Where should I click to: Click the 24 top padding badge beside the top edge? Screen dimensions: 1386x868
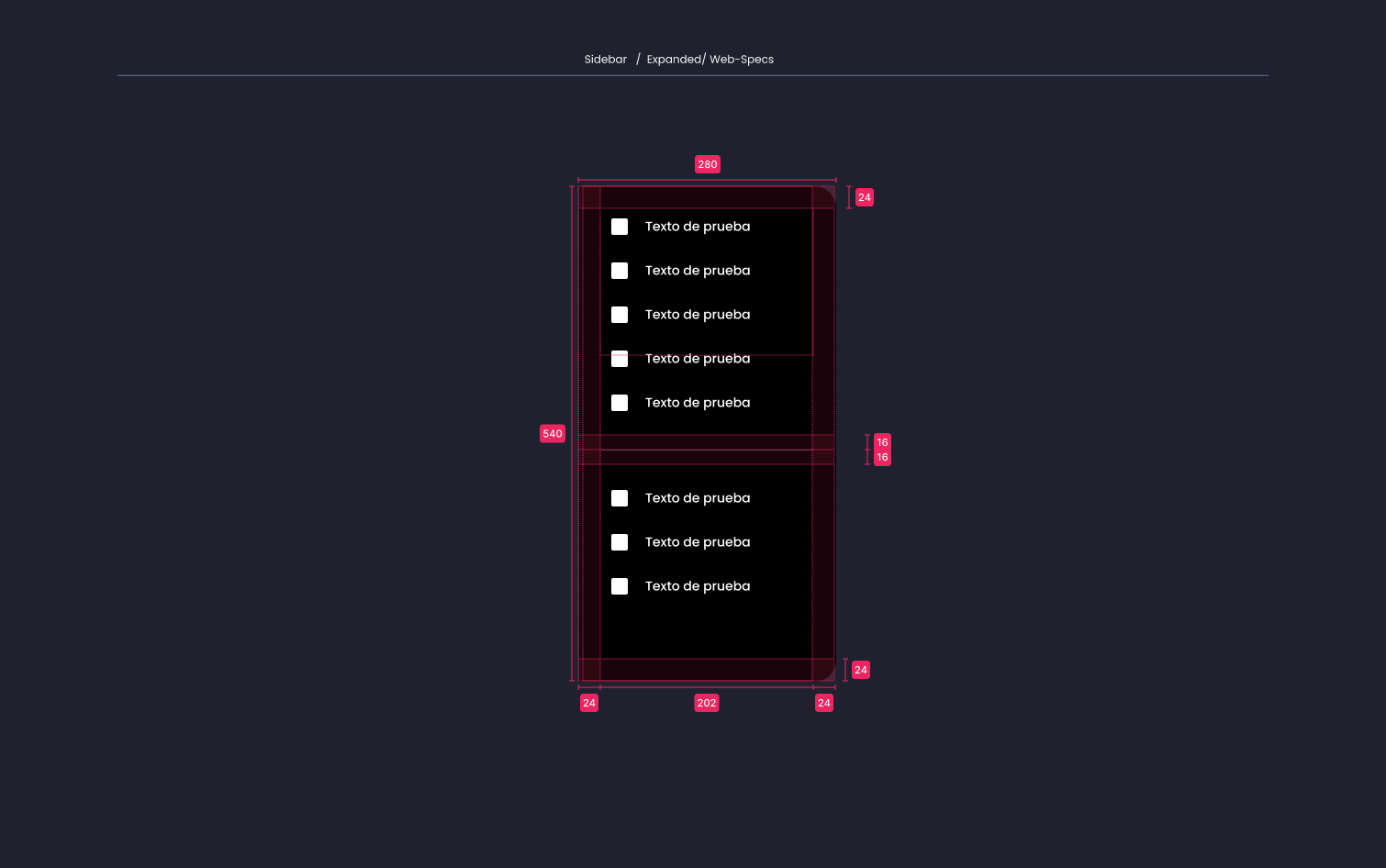865,197
